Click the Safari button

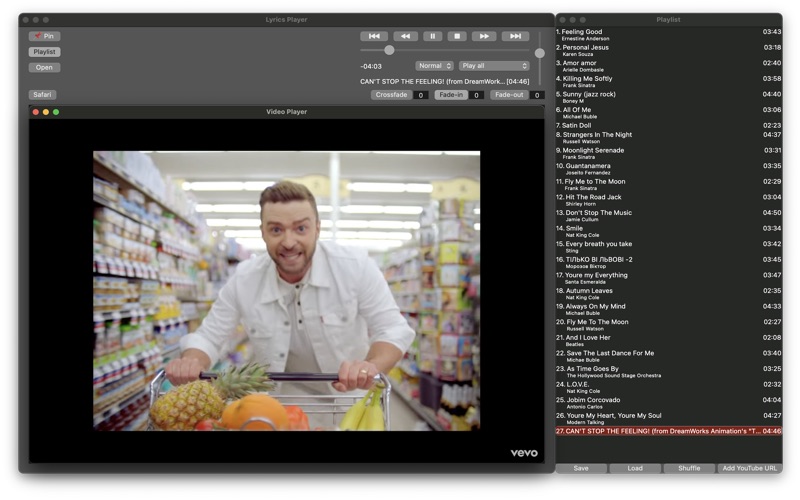tap(42, 95)
